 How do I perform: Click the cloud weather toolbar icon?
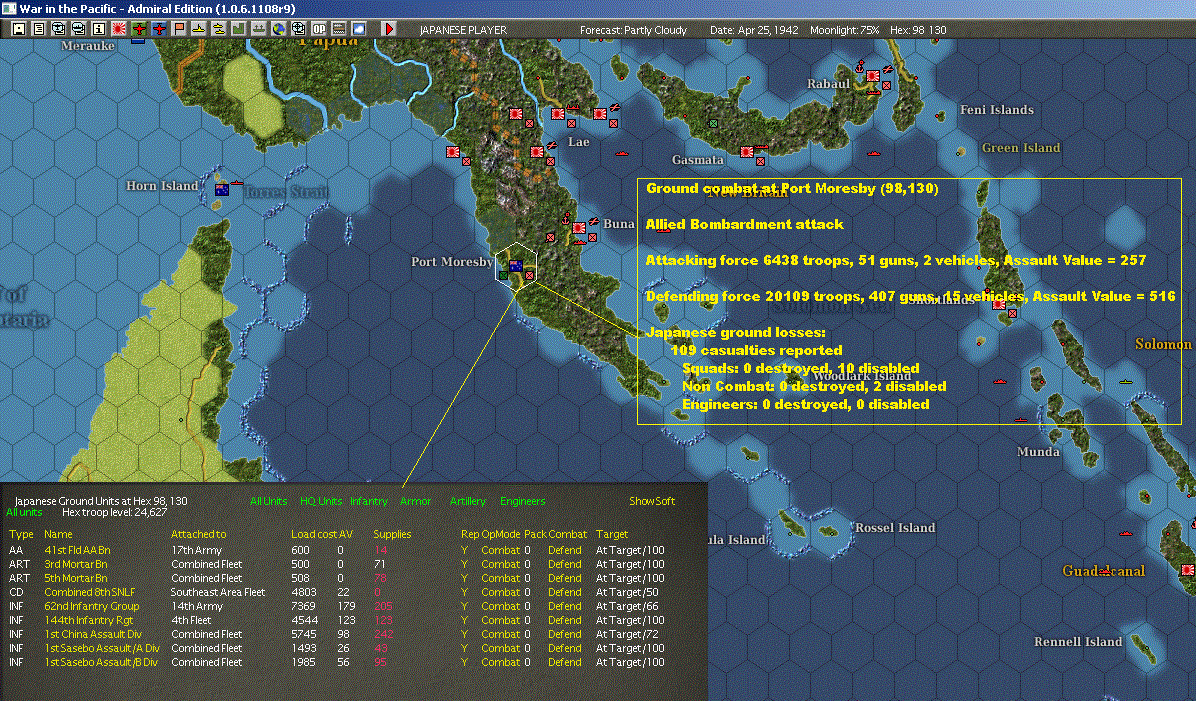358,29
